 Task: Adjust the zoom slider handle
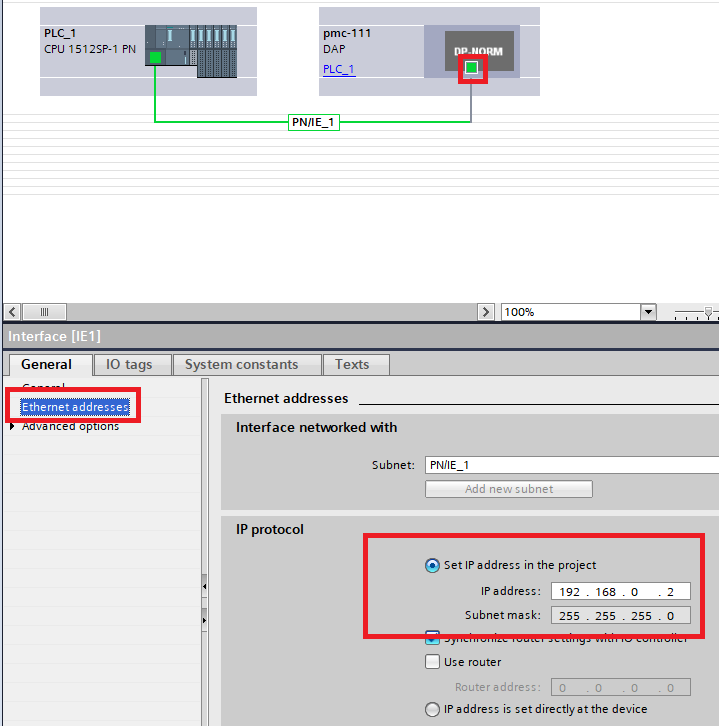709,312
